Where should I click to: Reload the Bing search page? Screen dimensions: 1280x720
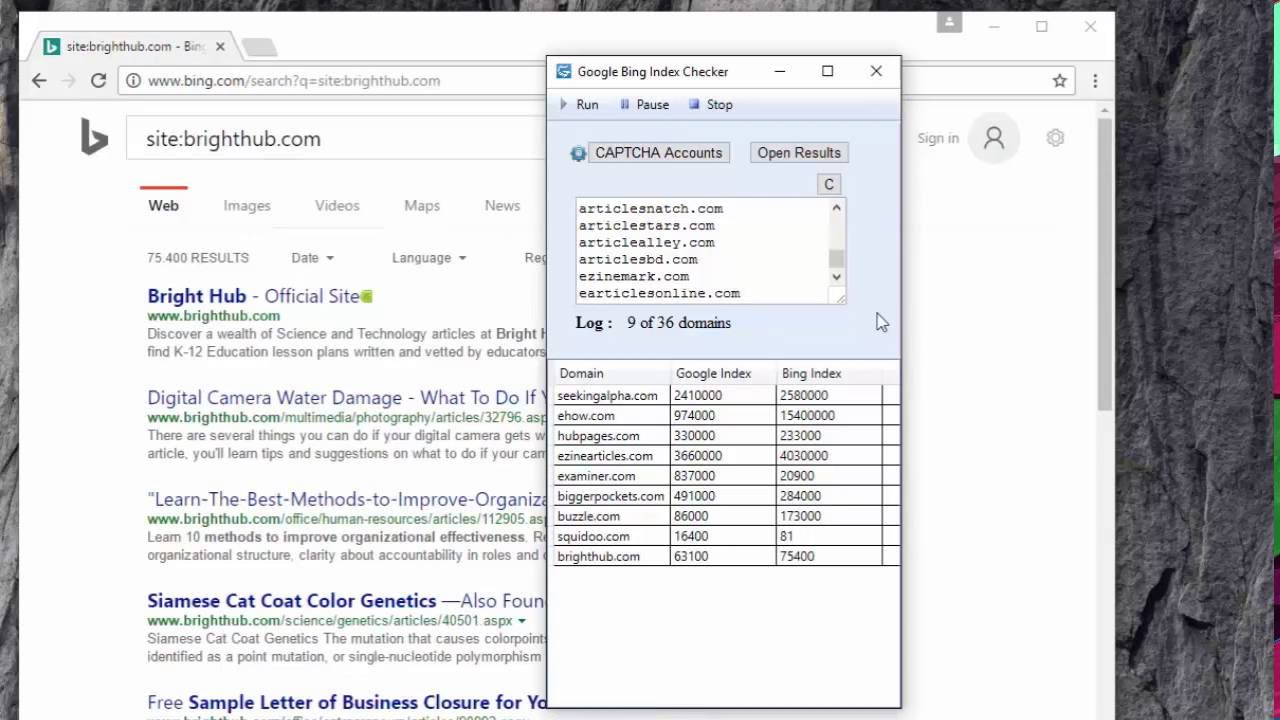[98, 81]
